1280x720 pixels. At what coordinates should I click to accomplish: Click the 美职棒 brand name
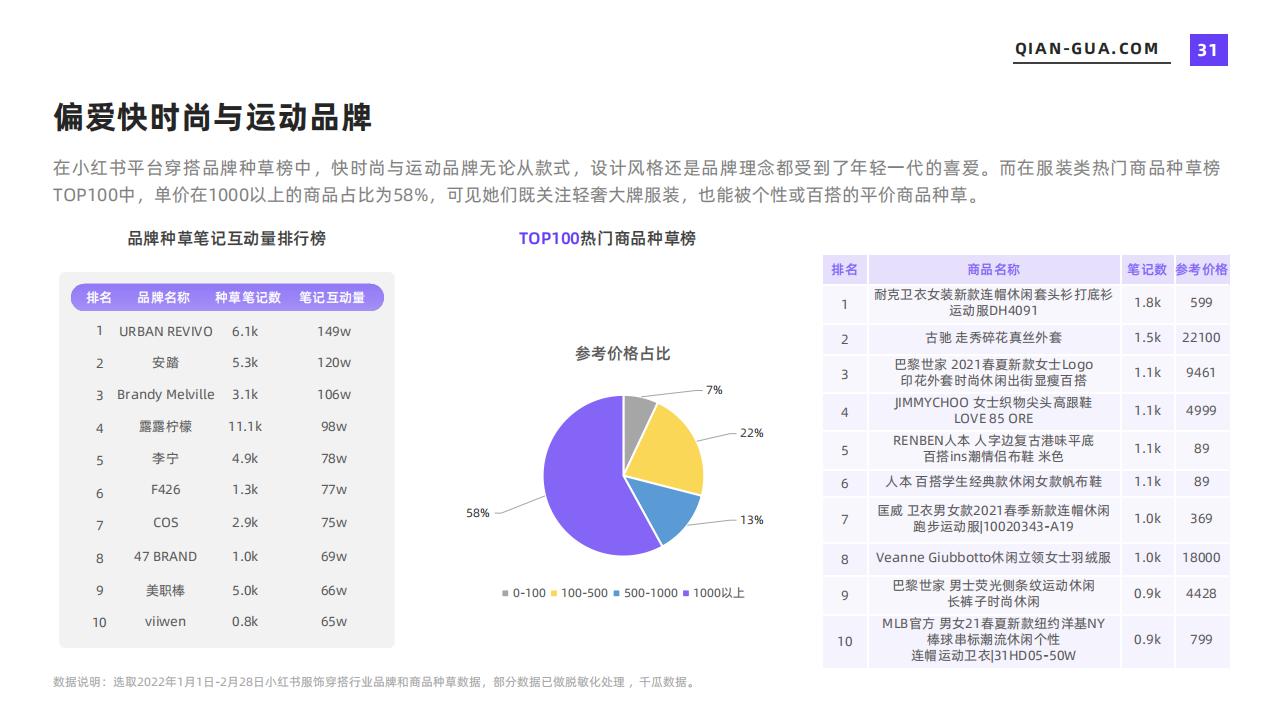tap(166, 590)
